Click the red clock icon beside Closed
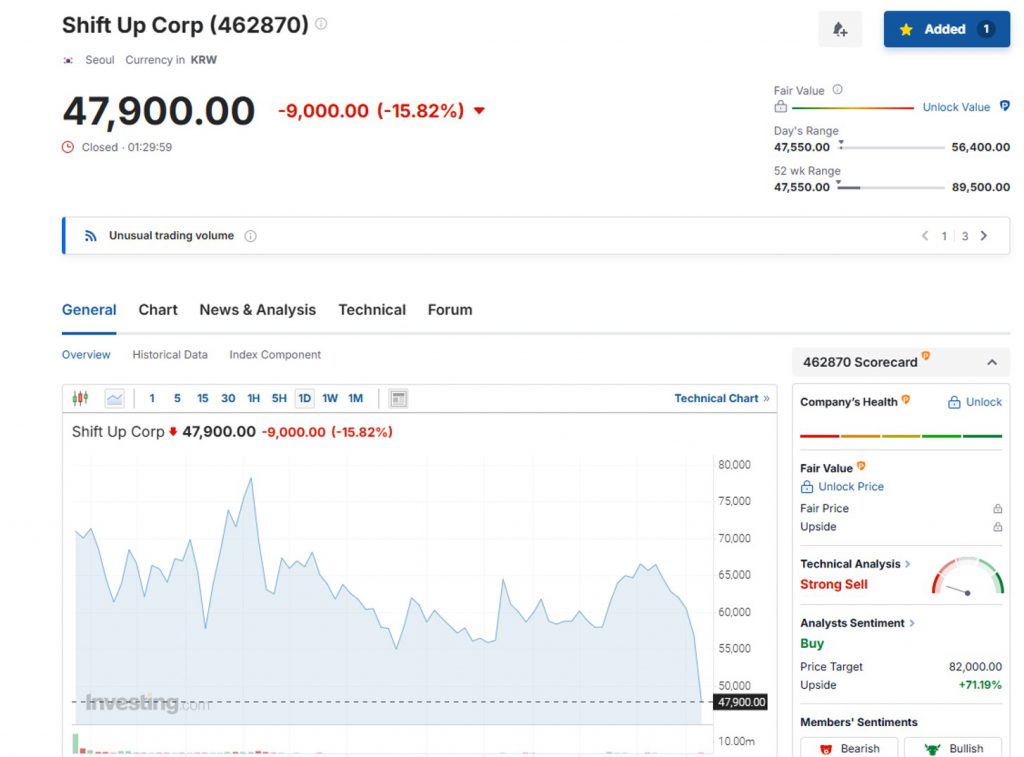The image size is (1024, 757). click(x=68, y=147)
